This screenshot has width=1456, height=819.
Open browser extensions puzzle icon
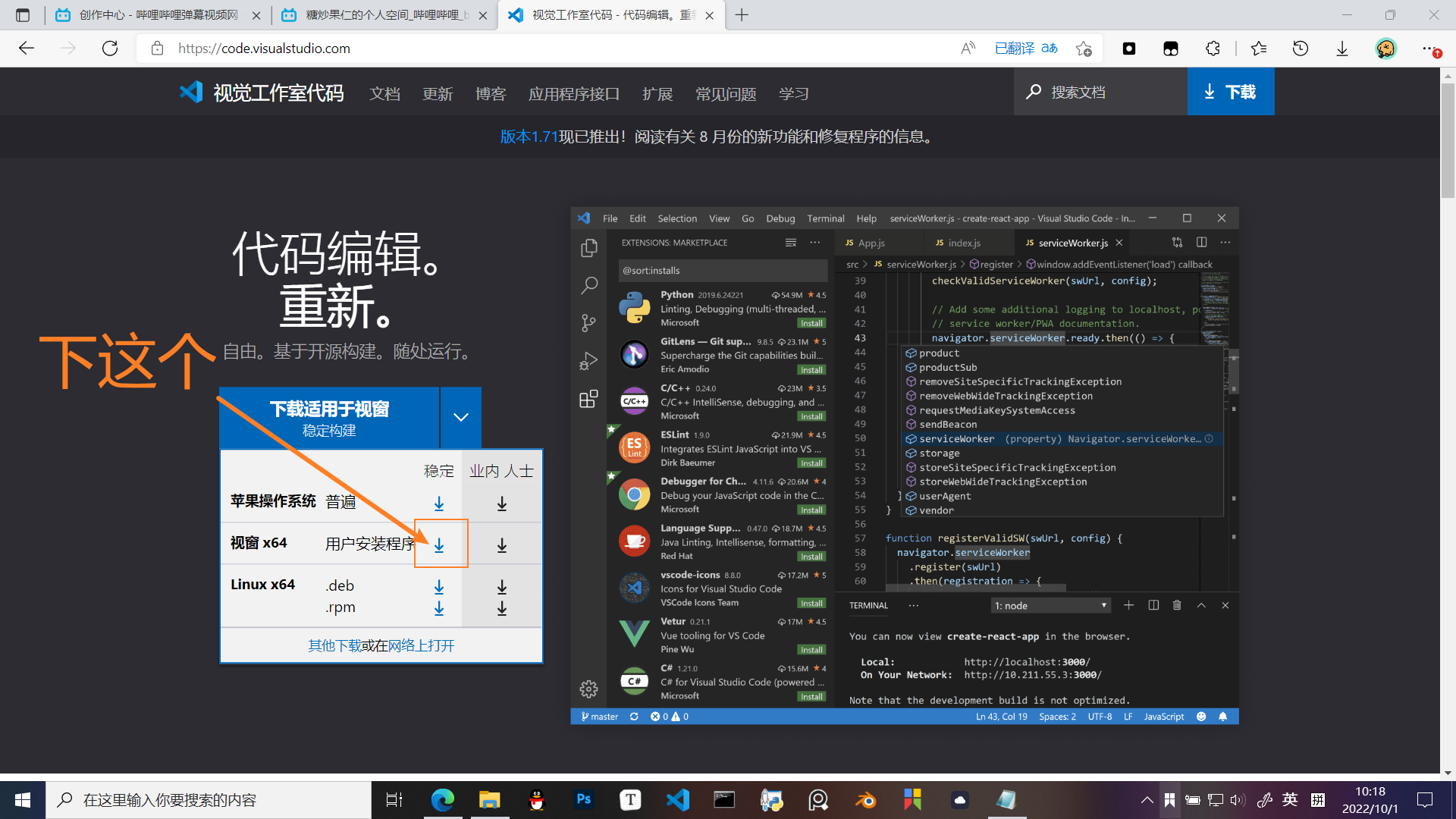[x=1213, y=49]
